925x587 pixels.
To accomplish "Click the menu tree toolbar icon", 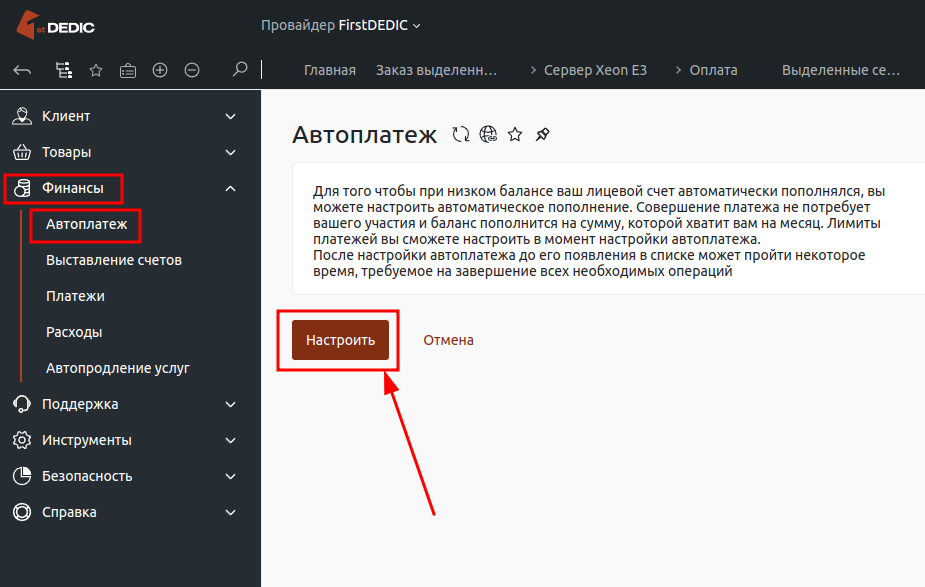I will 64,70.
